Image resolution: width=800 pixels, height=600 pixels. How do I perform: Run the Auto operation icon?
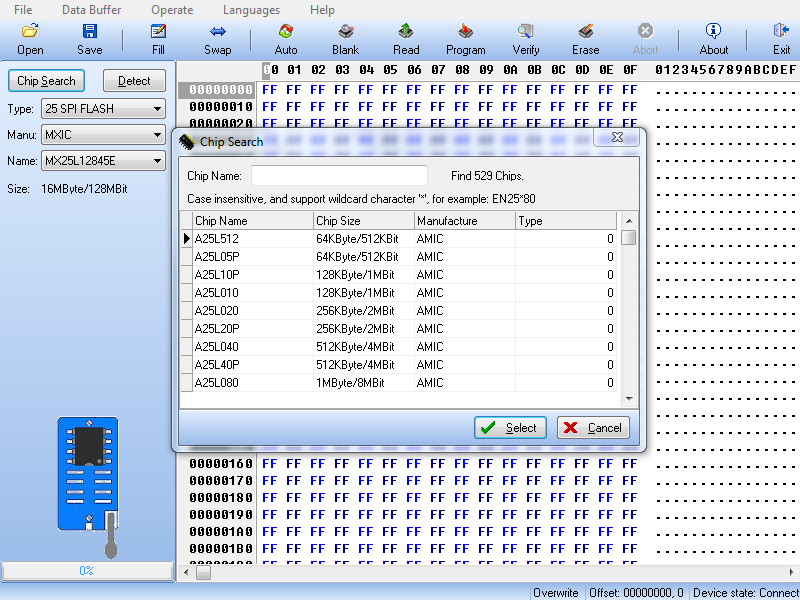point(286,39)
